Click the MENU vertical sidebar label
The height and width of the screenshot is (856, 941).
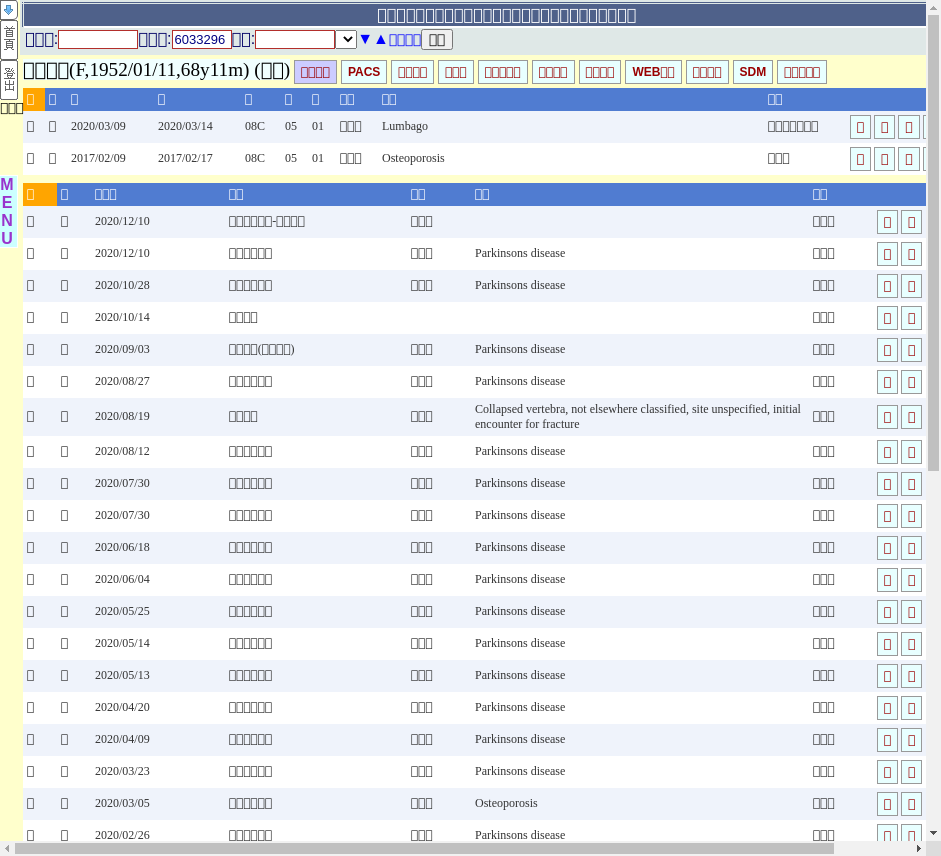[7, 211]
